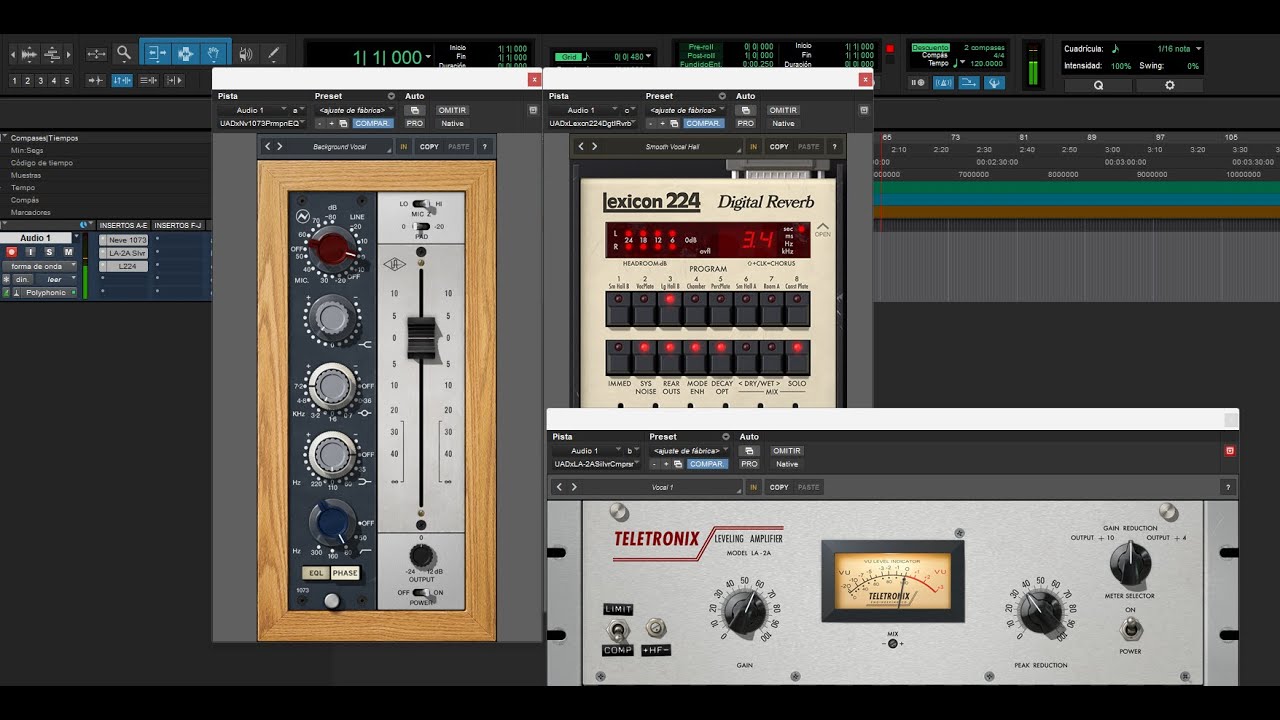Toggle input monitoring on Audio 1
The width and height of the screenshot is (1280, 720).
31,252
